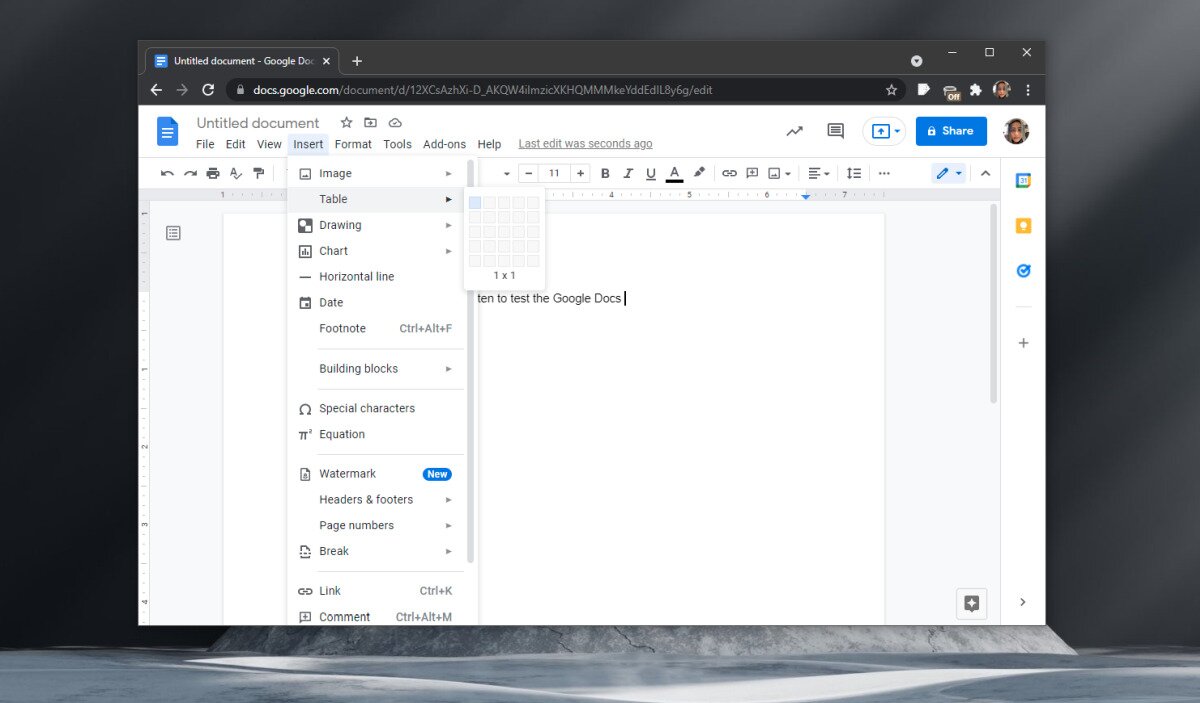Open the Format menu
This screenshot has width=1200, height=703.
353,143
